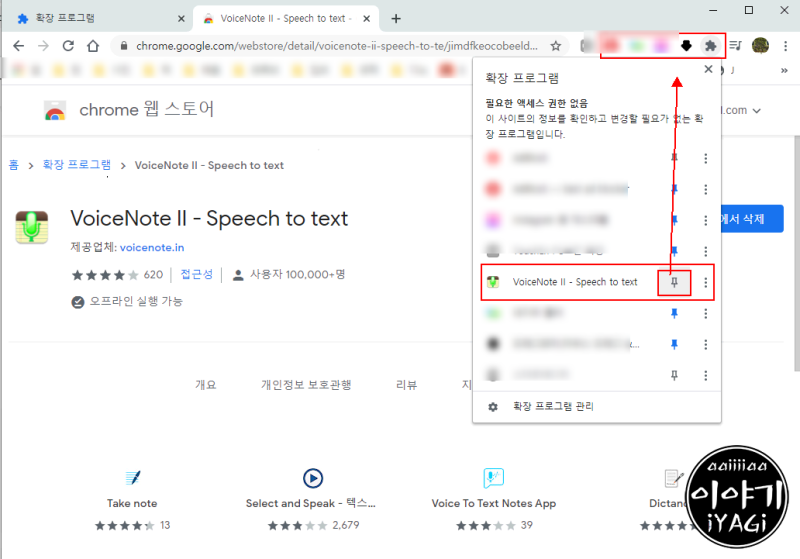Open Chrome's three-dot main menu
800x559 pixels.
coord(785,46)
